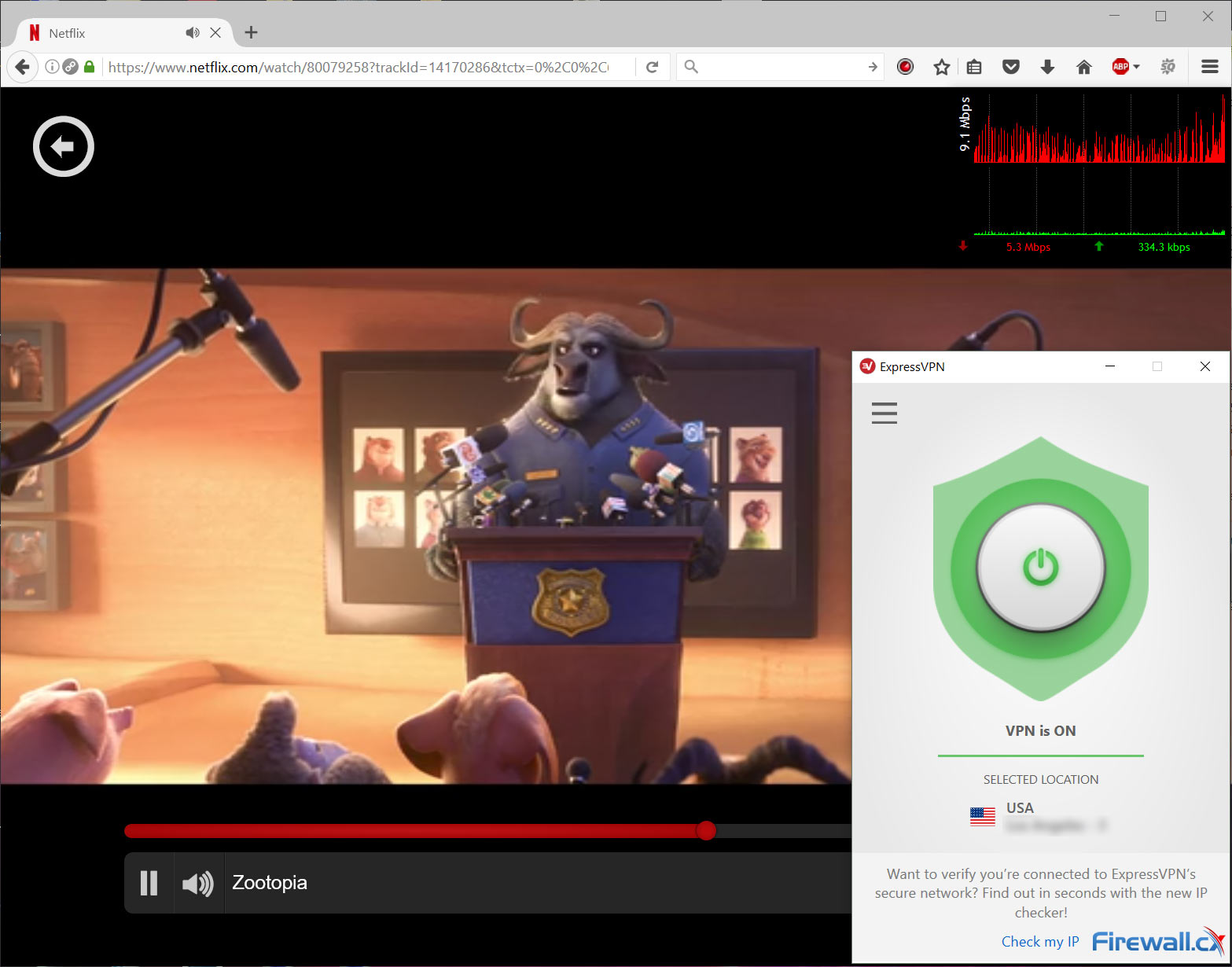Mute the Netflix player volume
1232x967 pixels.
198,884
